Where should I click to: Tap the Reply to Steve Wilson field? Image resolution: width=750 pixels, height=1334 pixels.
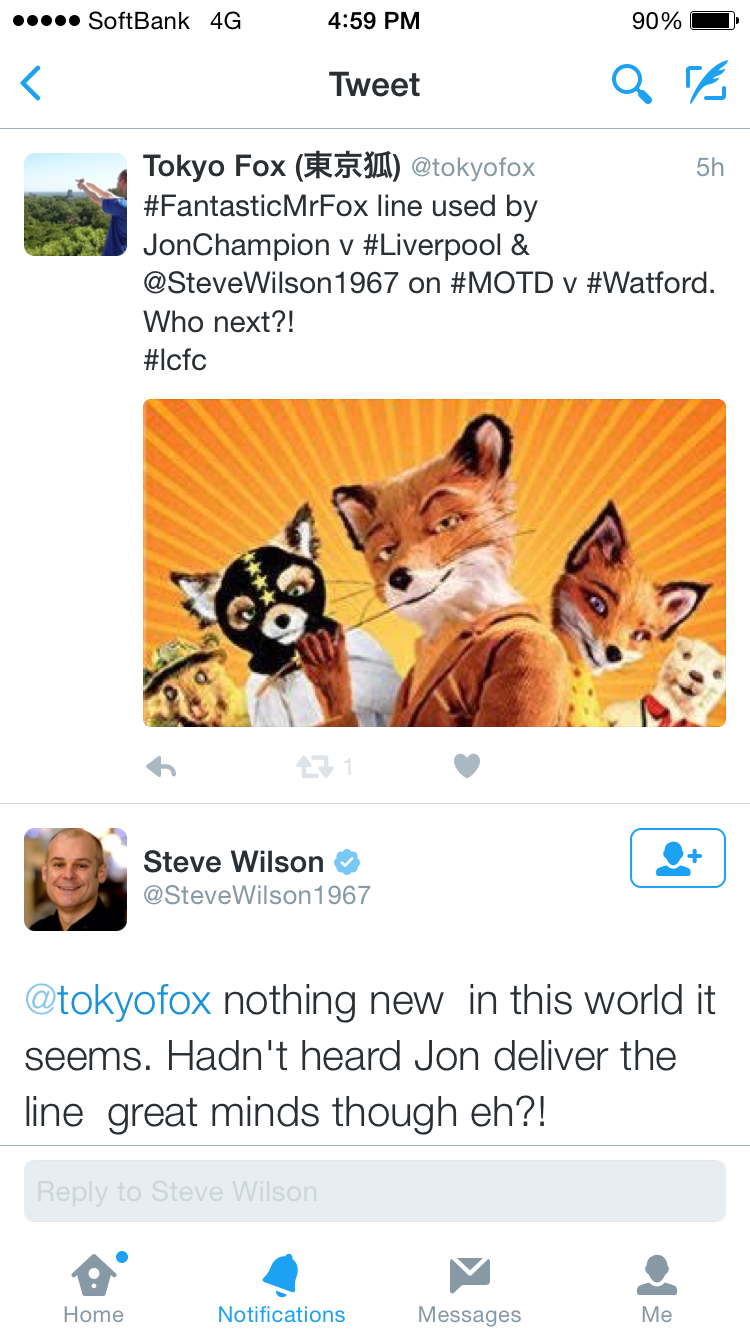375,1191
